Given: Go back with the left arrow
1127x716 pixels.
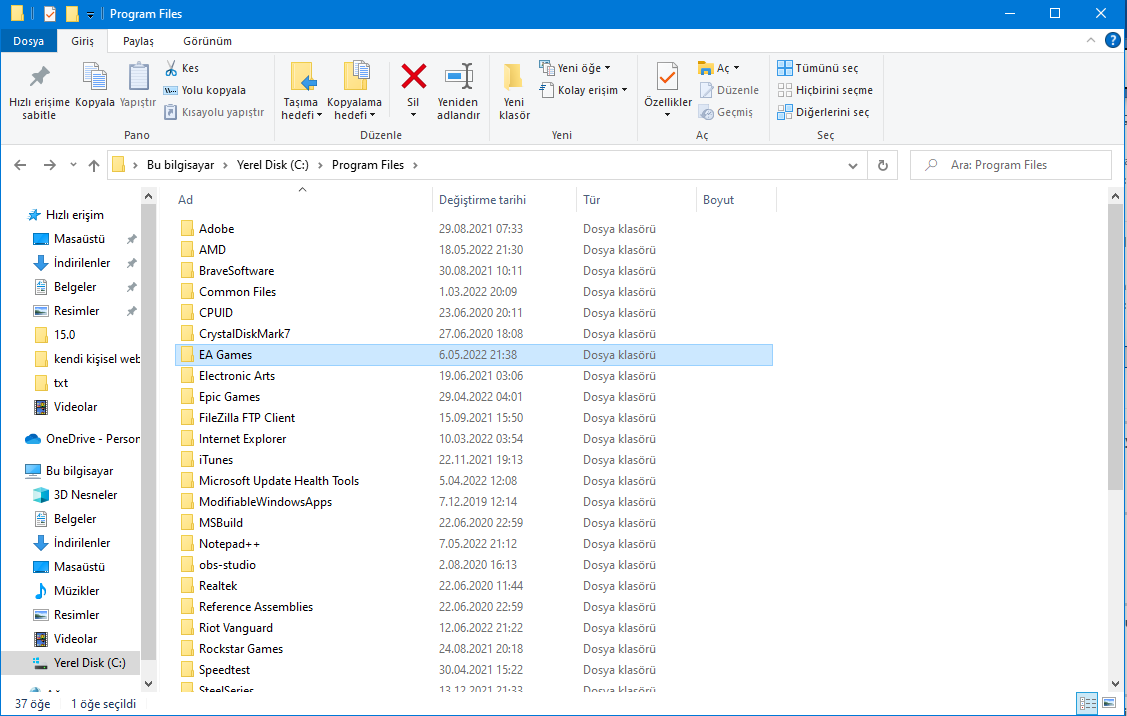Looking at the screenshot, I should coord(20,165).
